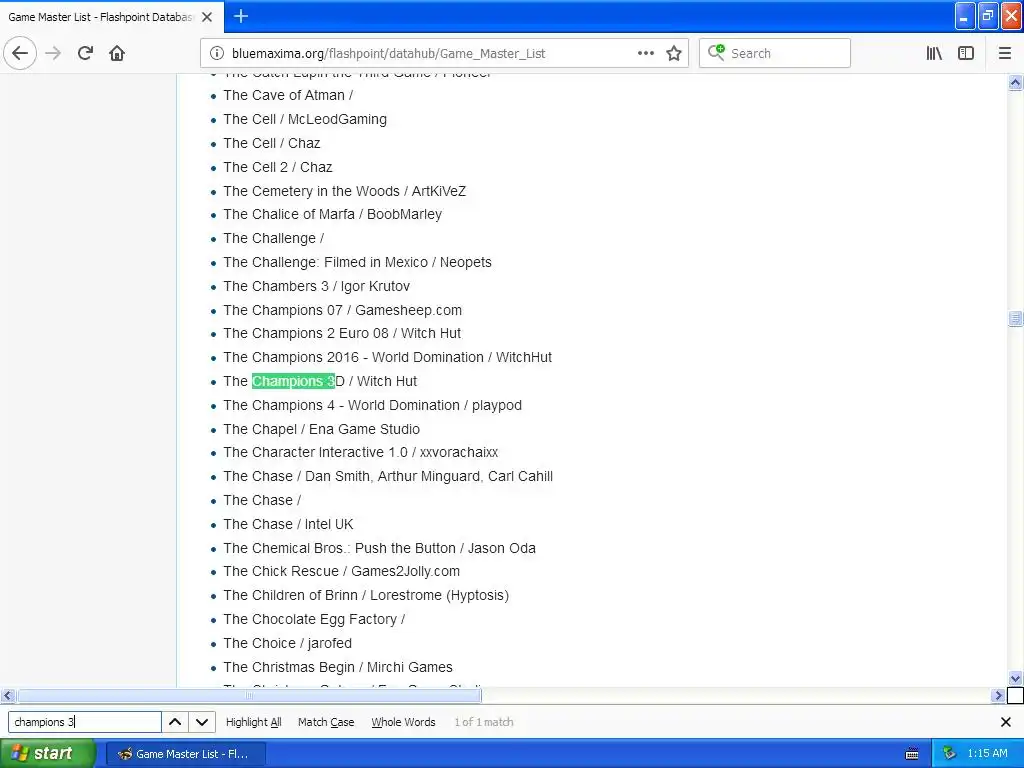Click 'The Champions 07 / Gamesheep.com'

[342, 310]
